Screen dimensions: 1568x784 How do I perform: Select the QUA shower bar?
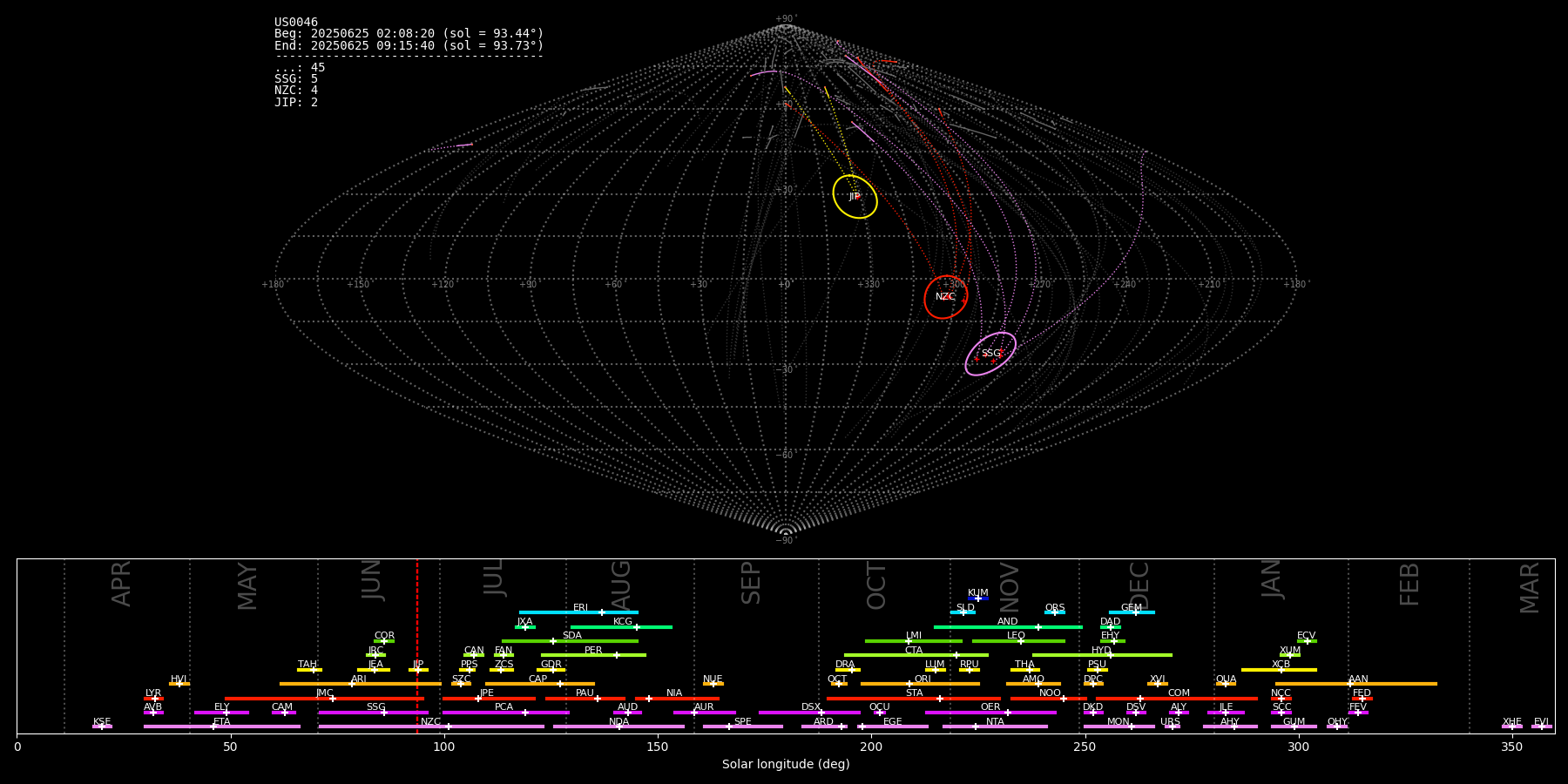pyautogui.click(x=1226, y=684)
